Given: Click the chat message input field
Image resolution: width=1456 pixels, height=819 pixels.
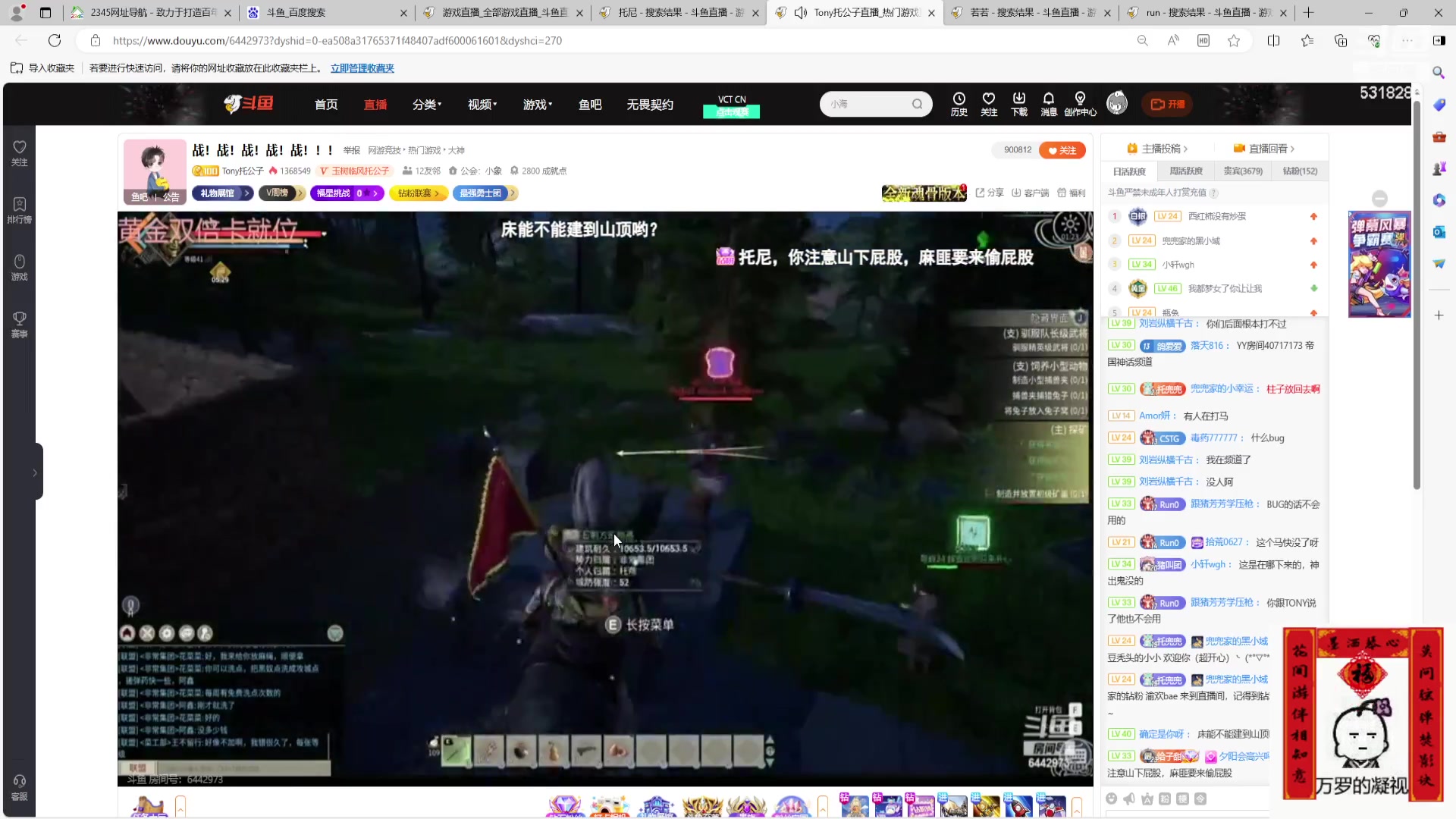Looking at the screenshot, I should 1191,815.
